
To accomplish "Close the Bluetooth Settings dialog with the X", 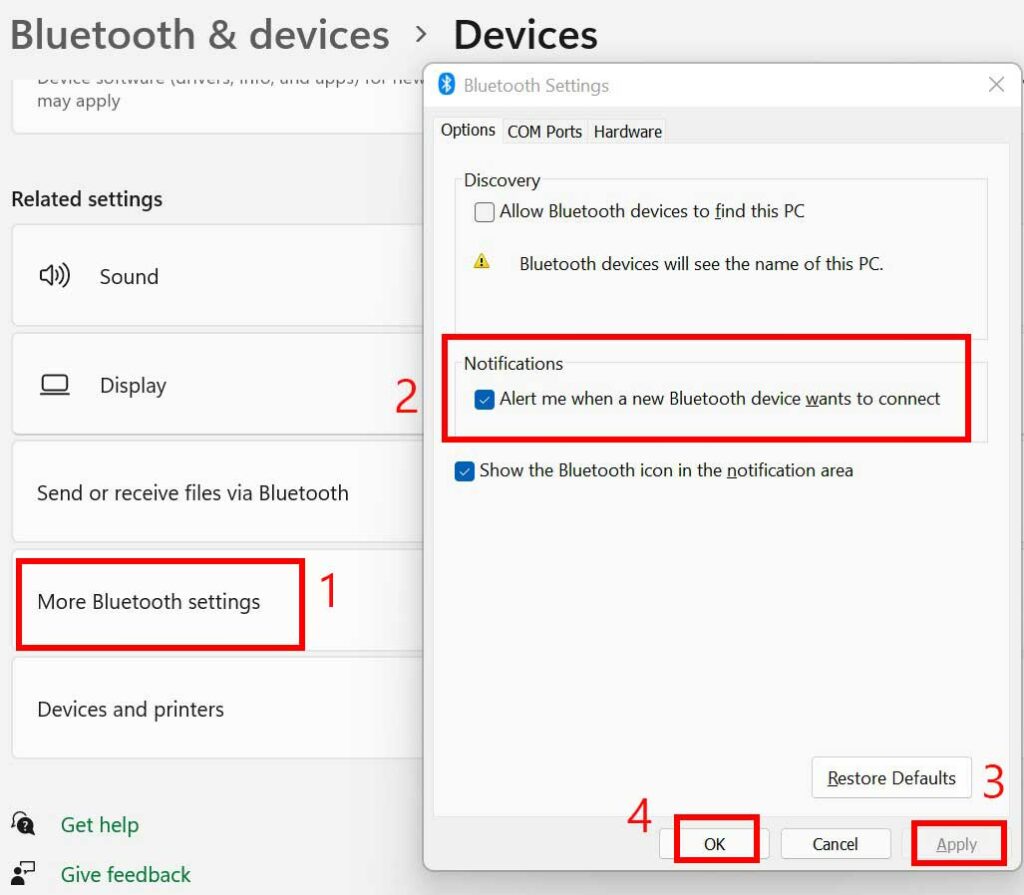I will coord(996,85).
